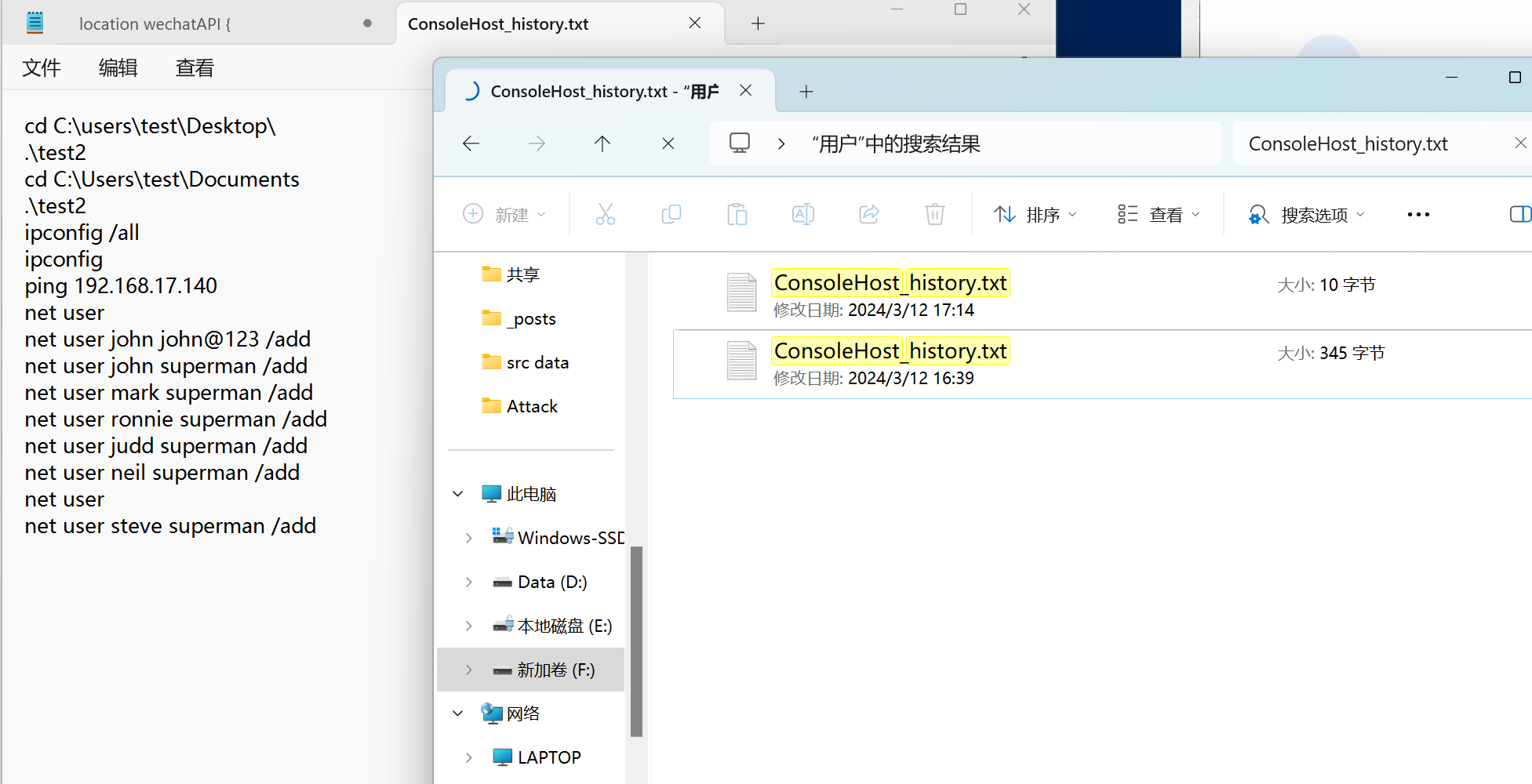This screenshot has width=1532, height=784.
Task: Minimize the Explorer window
Action: click(x=1451, y=77)
